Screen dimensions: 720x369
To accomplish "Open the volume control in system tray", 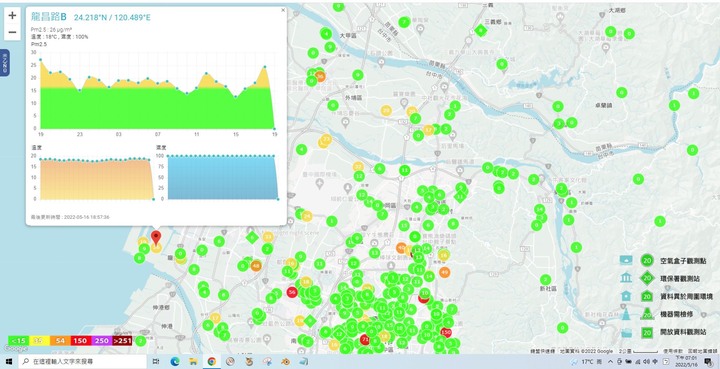I will [x=647, y=362].
